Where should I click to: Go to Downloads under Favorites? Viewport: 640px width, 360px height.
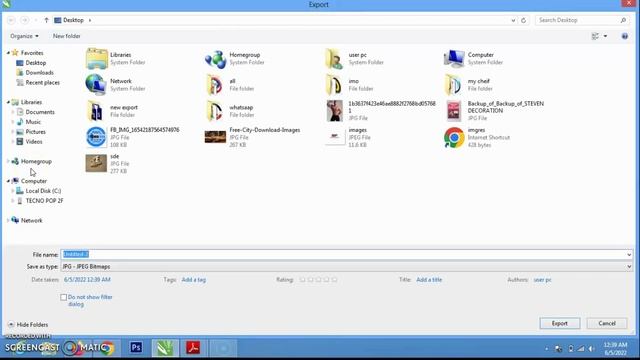point(39,73)
